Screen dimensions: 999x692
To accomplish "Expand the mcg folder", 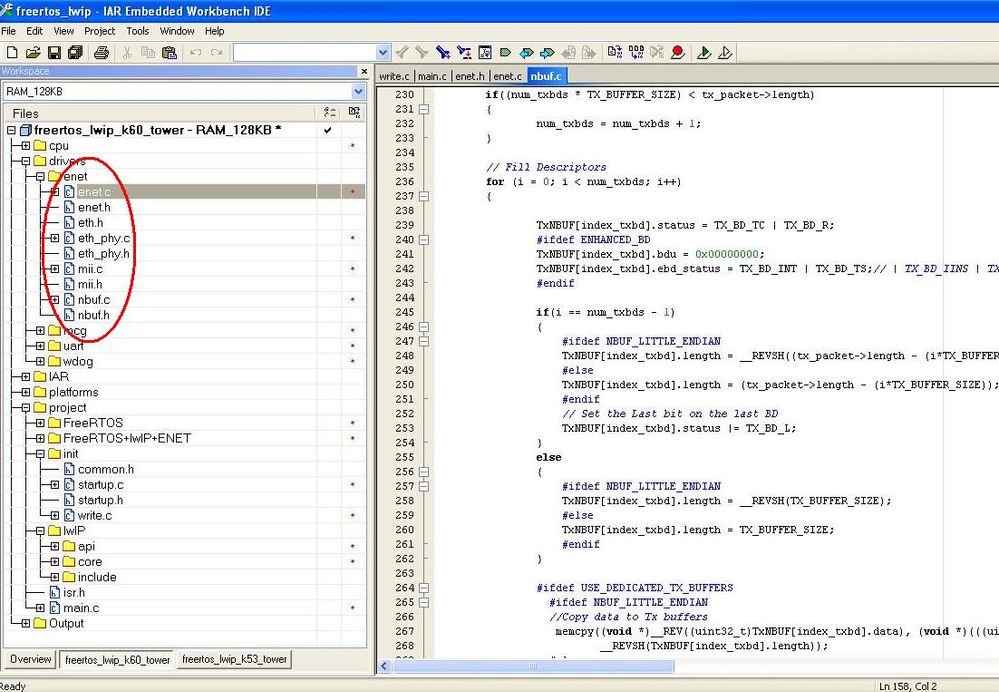I will [40, 330].
